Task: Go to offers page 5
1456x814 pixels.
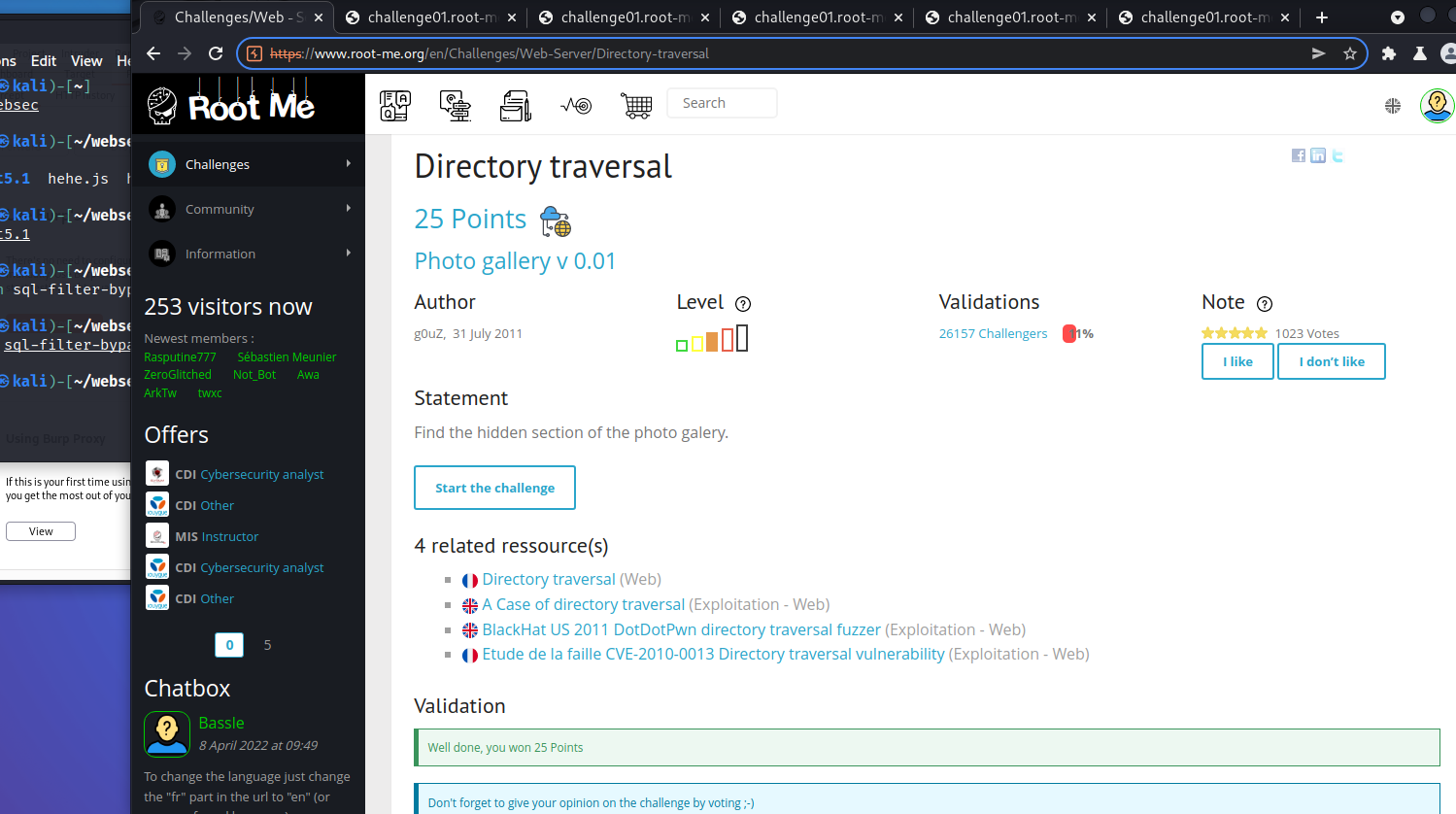Action: click(267, 645)
